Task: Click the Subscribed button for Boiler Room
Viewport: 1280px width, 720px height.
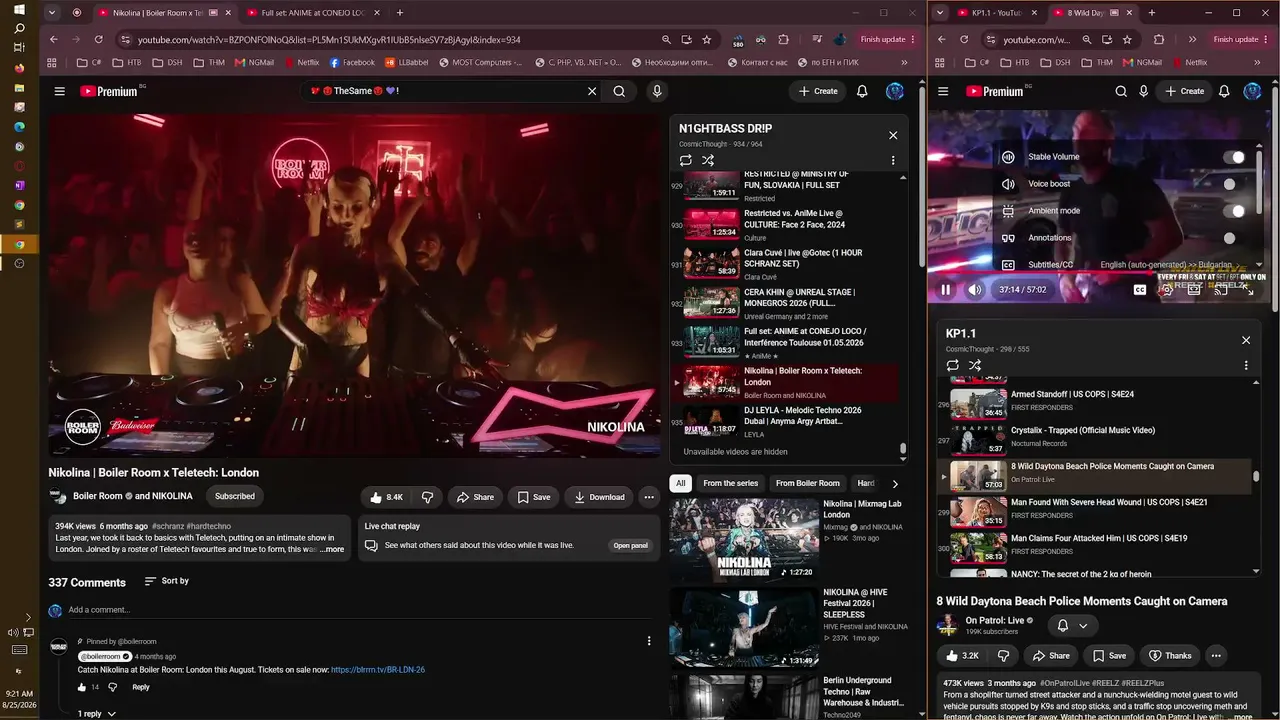Action: [x=235, y=496]
